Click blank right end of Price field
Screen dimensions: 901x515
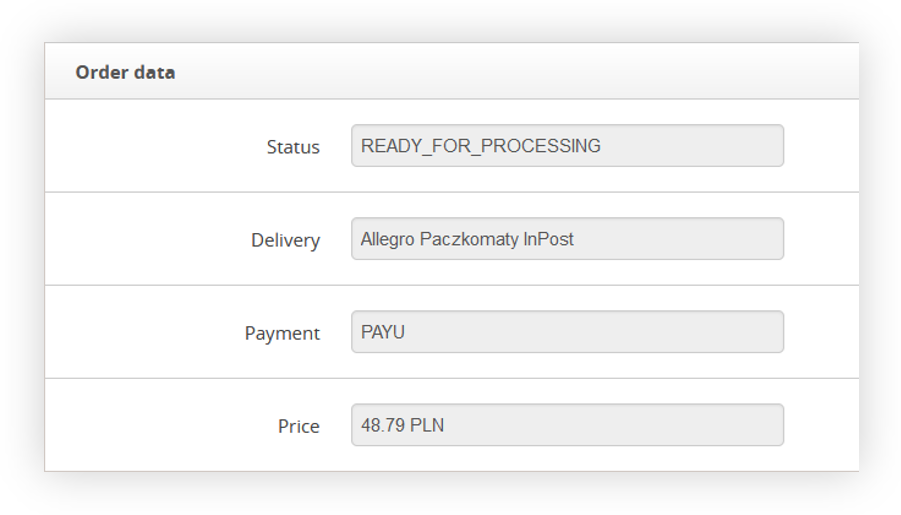740,425
